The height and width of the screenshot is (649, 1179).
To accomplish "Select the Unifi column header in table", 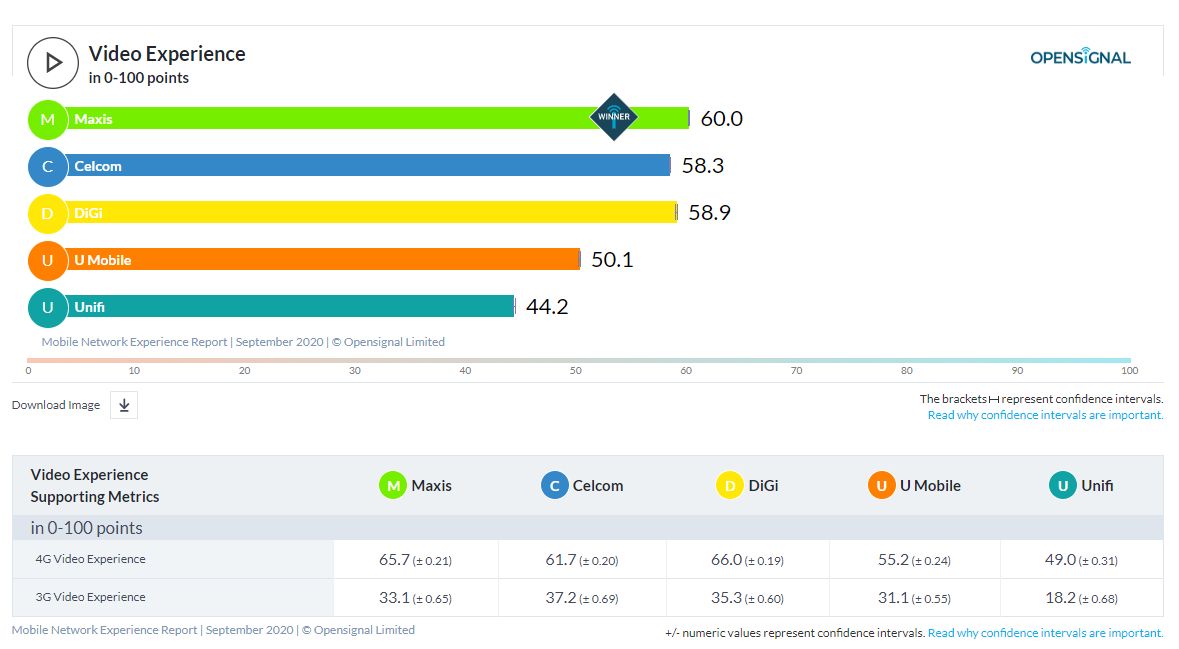I will [1081, 486].
